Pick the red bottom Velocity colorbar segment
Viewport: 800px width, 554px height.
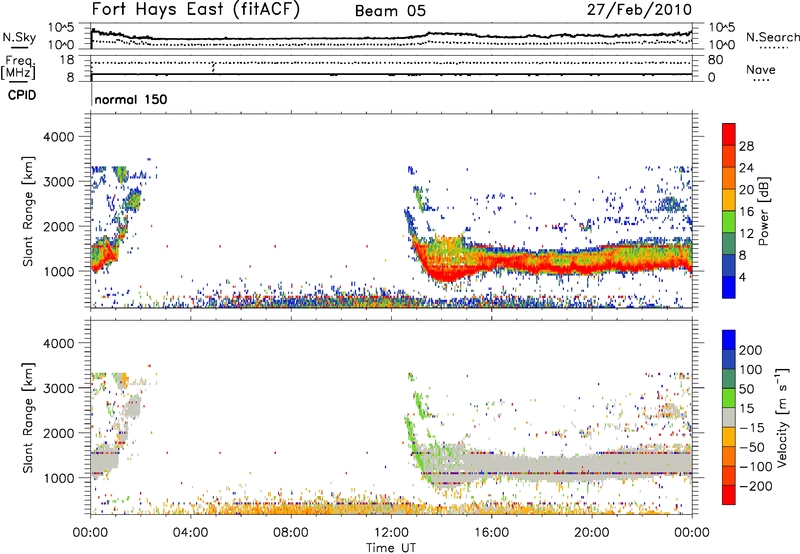[x=729, y=495]
